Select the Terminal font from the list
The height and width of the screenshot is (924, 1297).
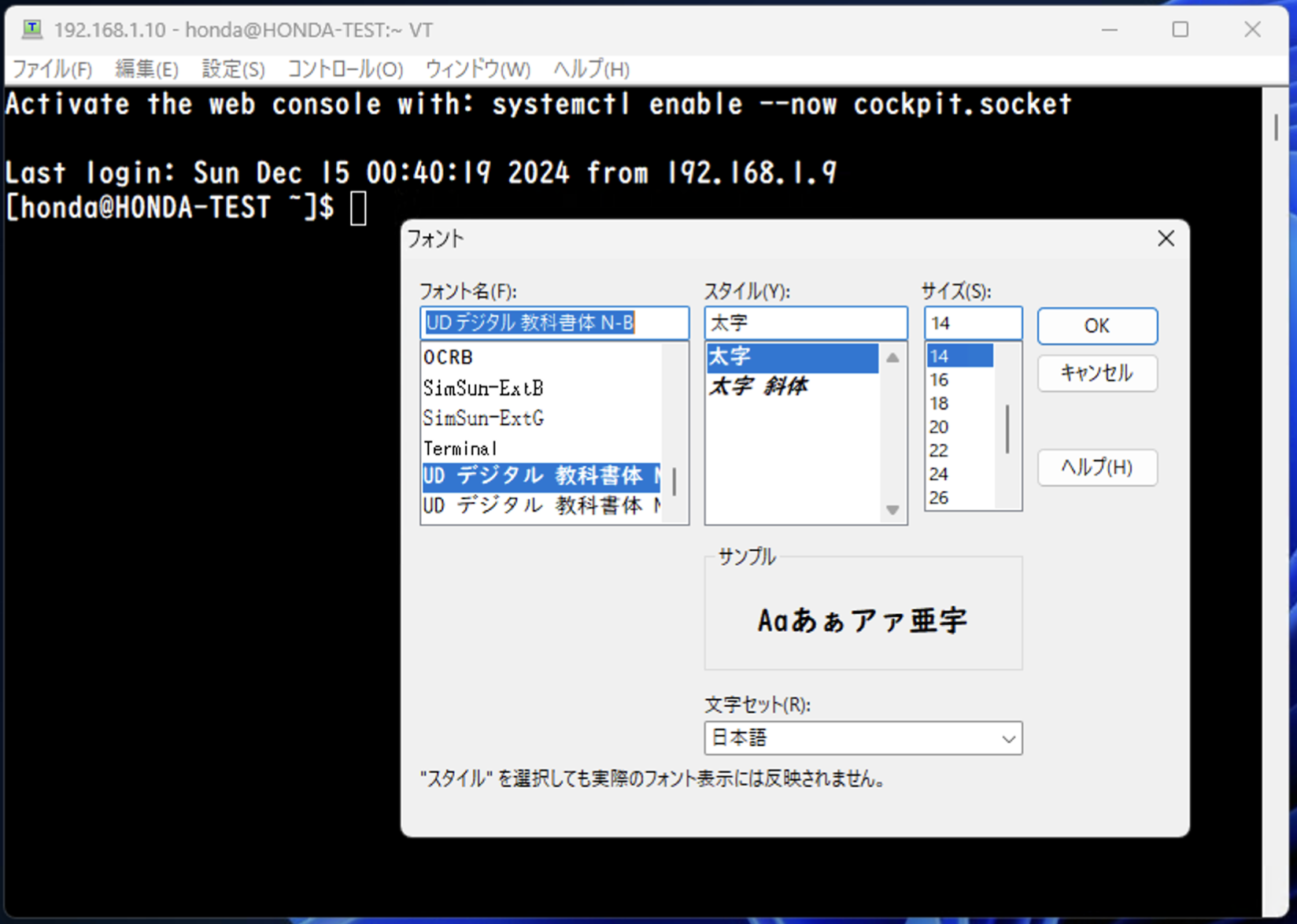pos(460,448)
